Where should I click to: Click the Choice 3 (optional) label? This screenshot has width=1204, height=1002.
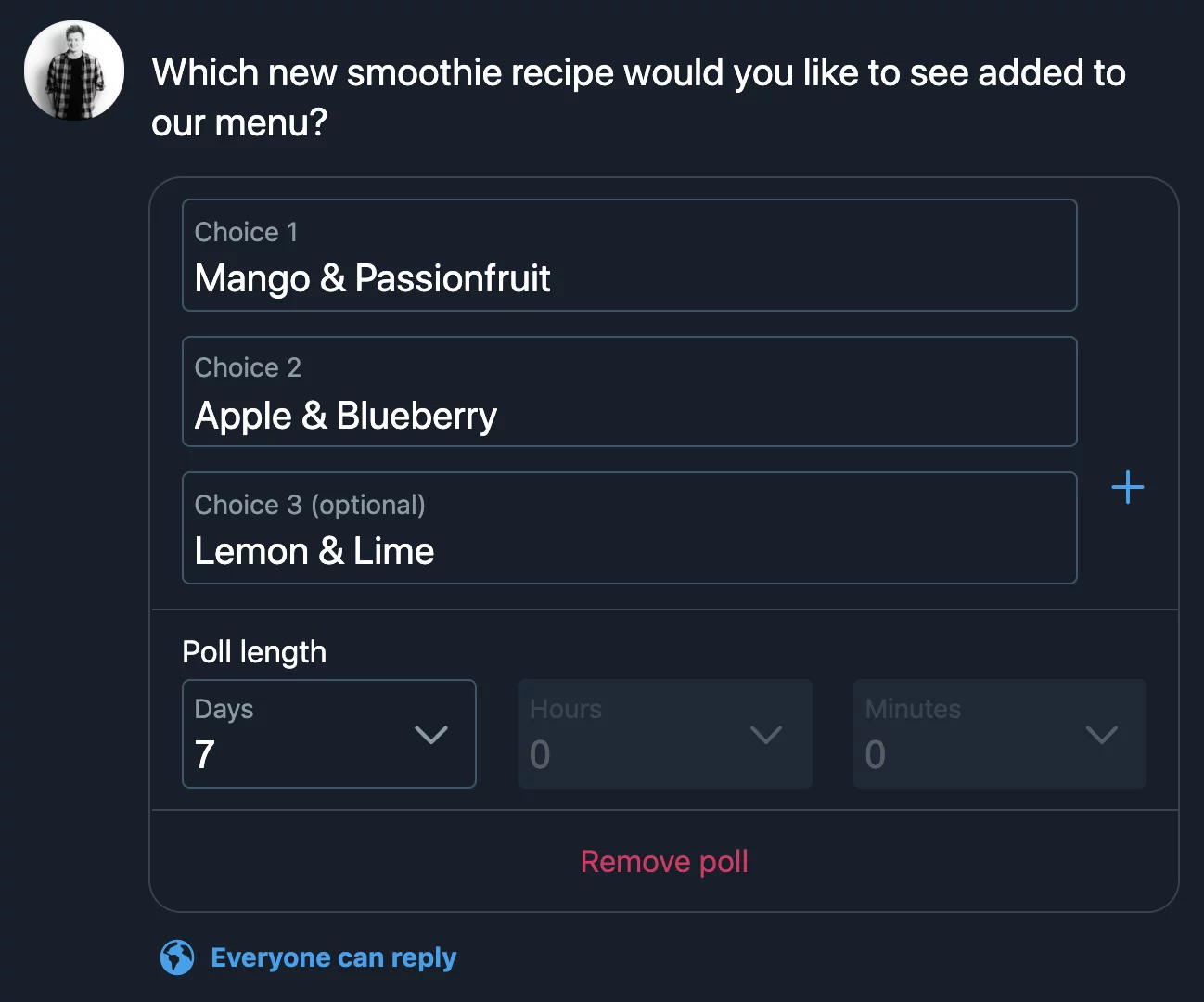310,505
